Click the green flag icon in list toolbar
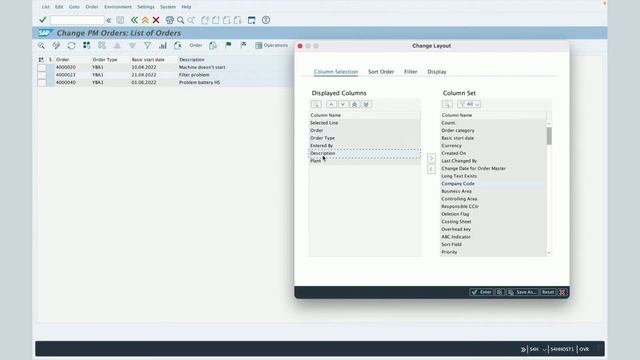Viewport: 640px width, 360px height. point(228,45)
